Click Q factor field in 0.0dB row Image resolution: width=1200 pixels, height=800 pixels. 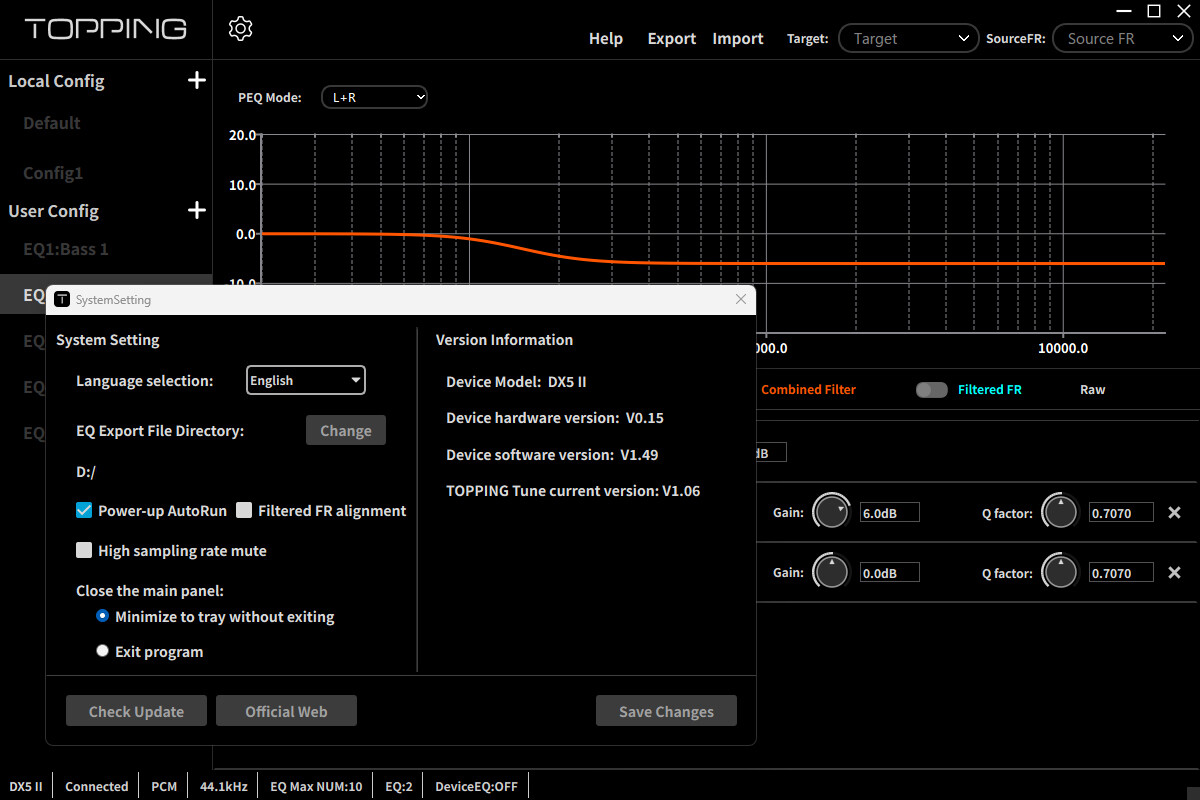[x=1121, y=573]
